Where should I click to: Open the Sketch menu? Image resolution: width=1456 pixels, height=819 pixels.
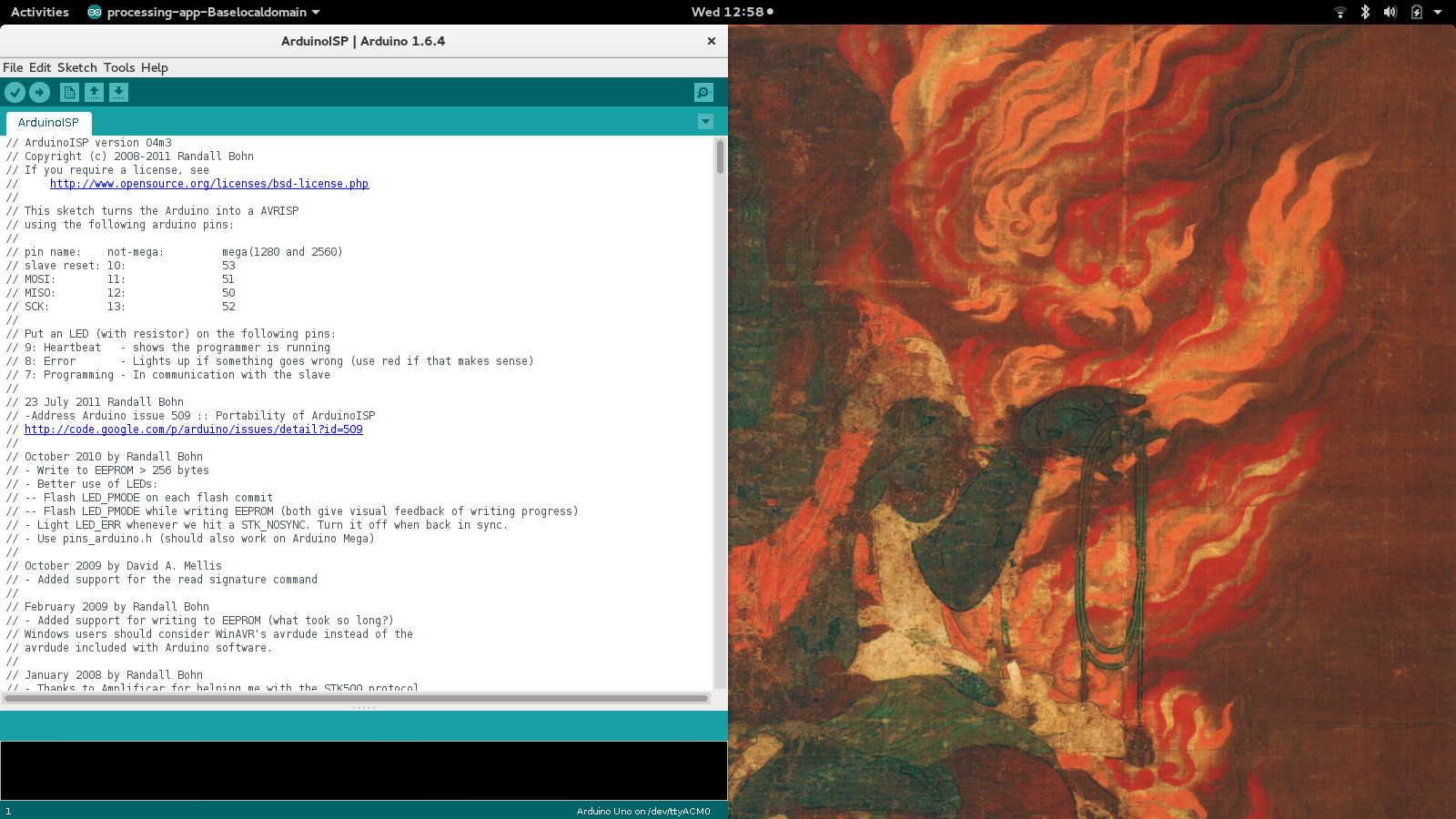pos(77,67)
